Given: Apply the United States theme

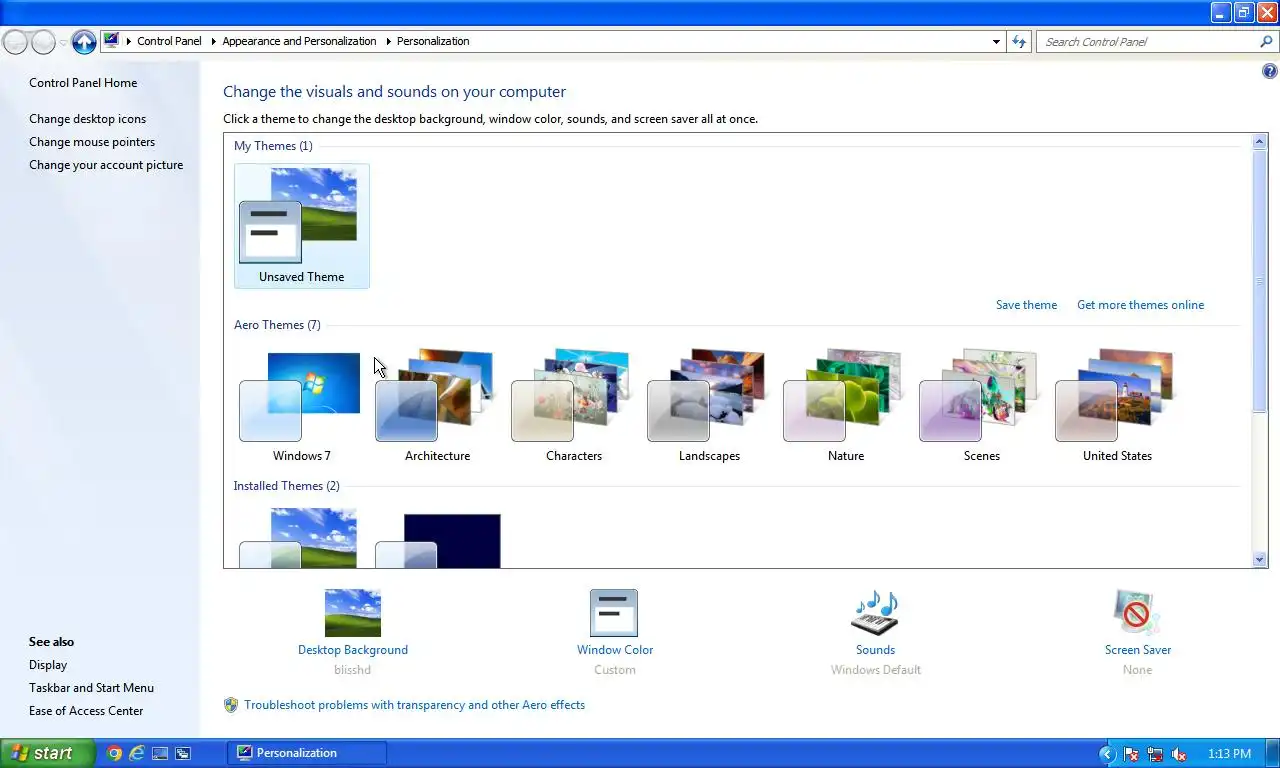Looking at the screenshot, I should [x=1117, y=406].
